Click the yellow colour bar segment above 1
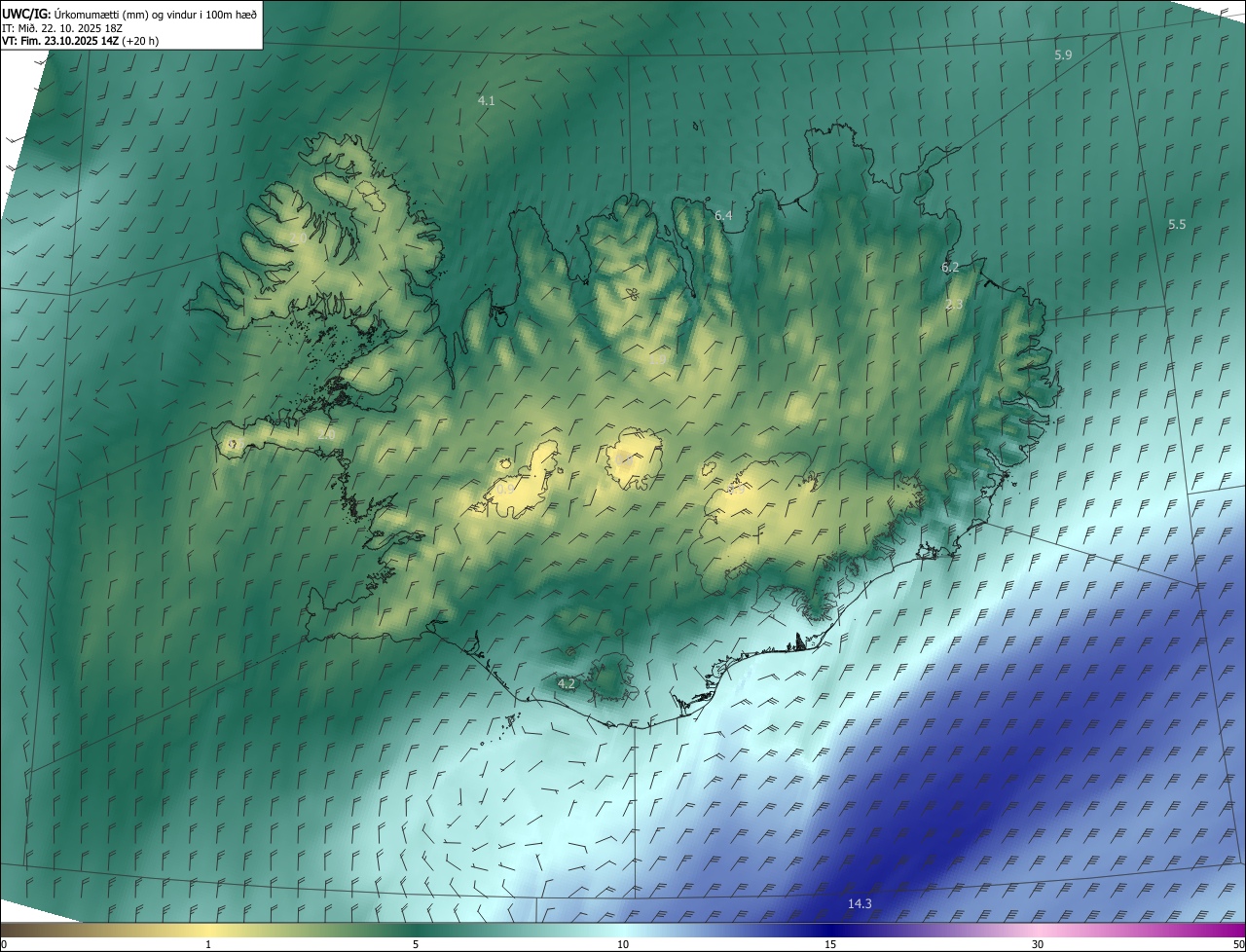1246x952 pixels. 208,930
